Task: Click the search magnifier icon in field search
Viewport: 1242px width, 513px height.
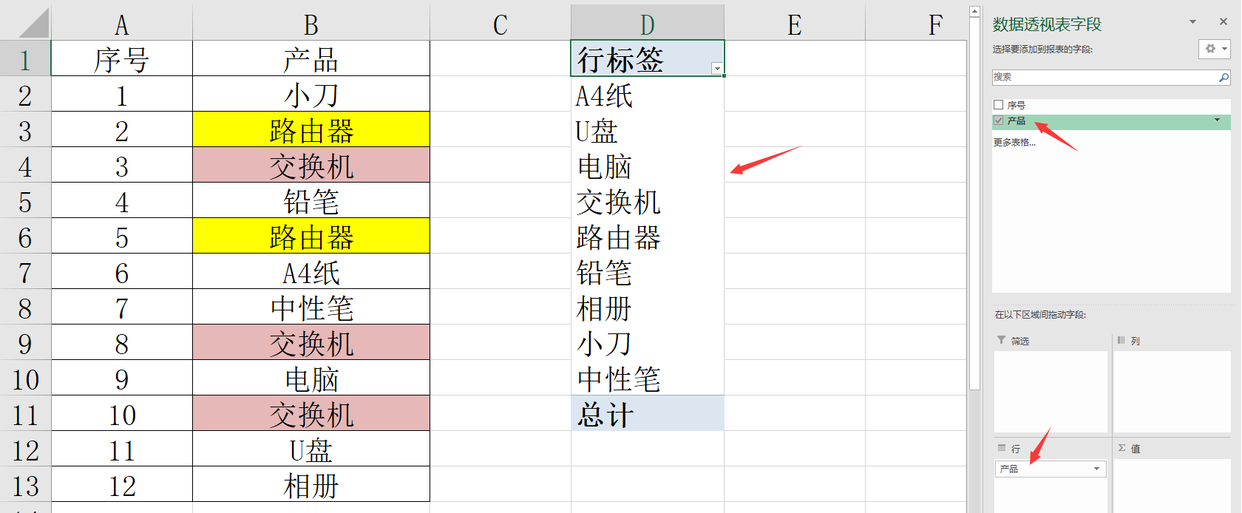Action: (x=1223, y=77)
